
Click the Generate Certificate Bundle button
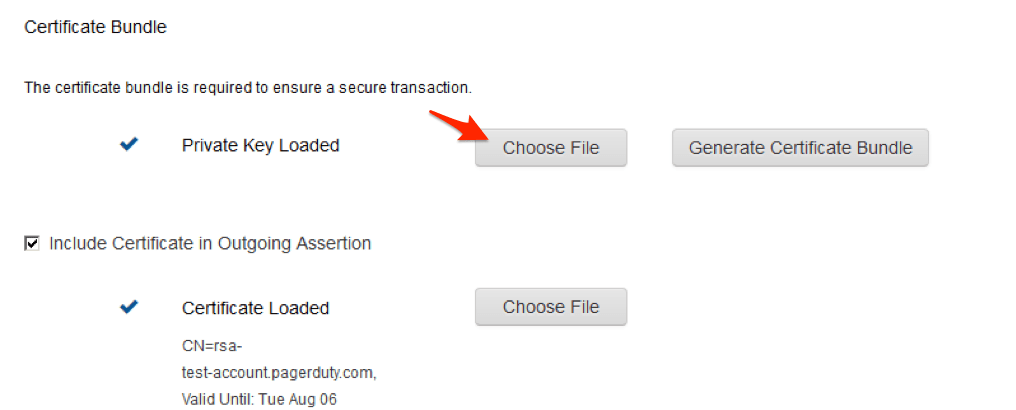click(x=800, y=148)
